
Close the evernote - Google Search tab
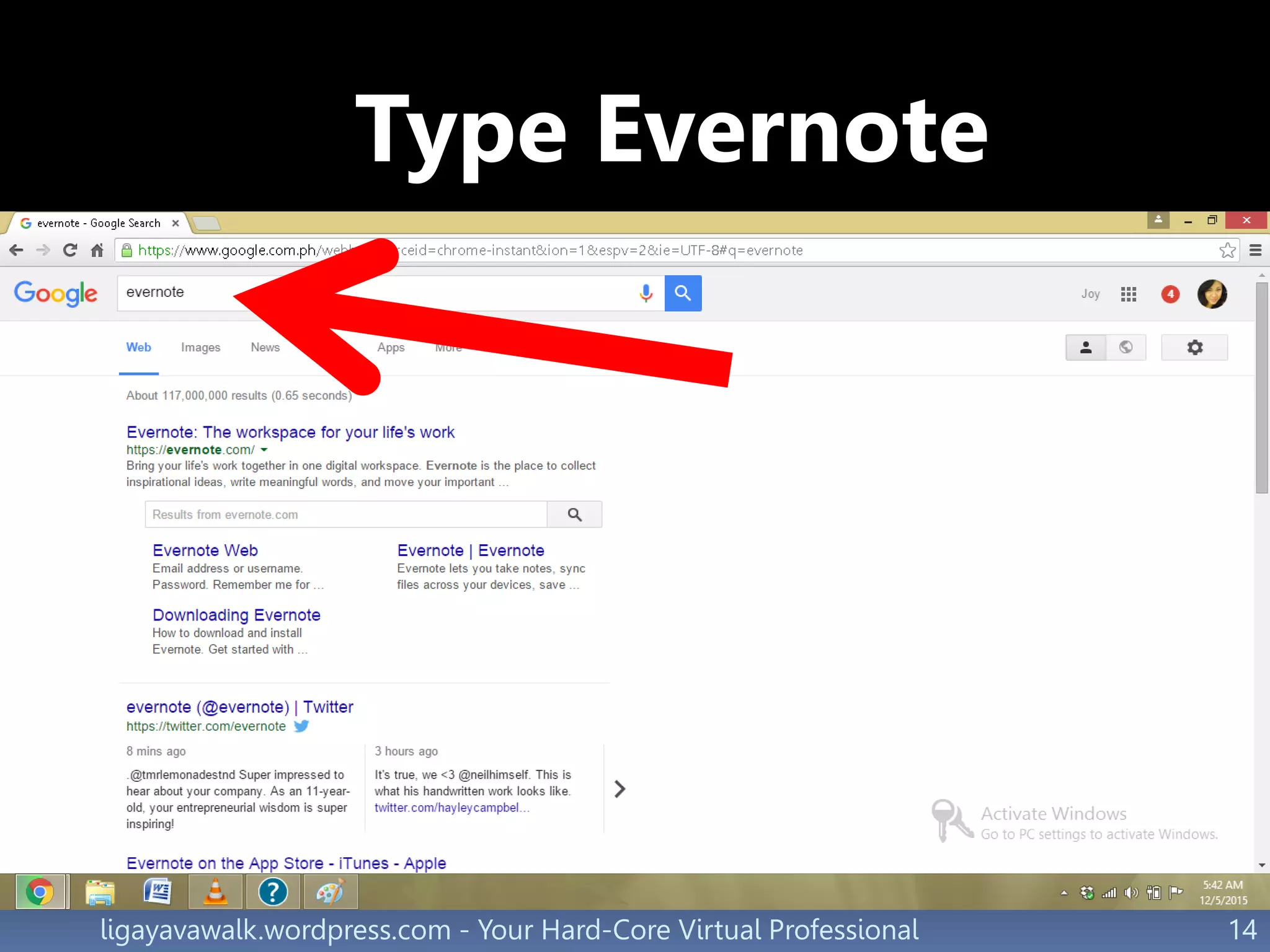(175, 223)
